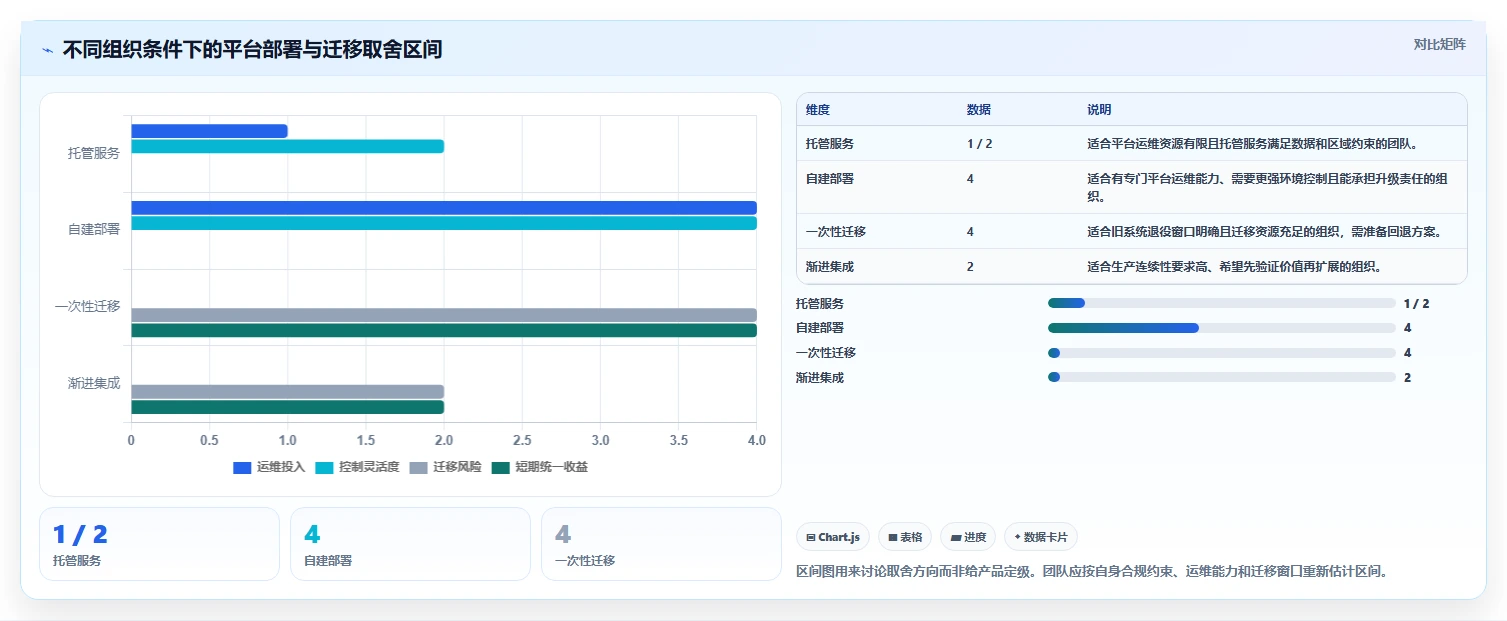Select the 托管服务 table row cell
1507x621 pixels.
(830, 144)
